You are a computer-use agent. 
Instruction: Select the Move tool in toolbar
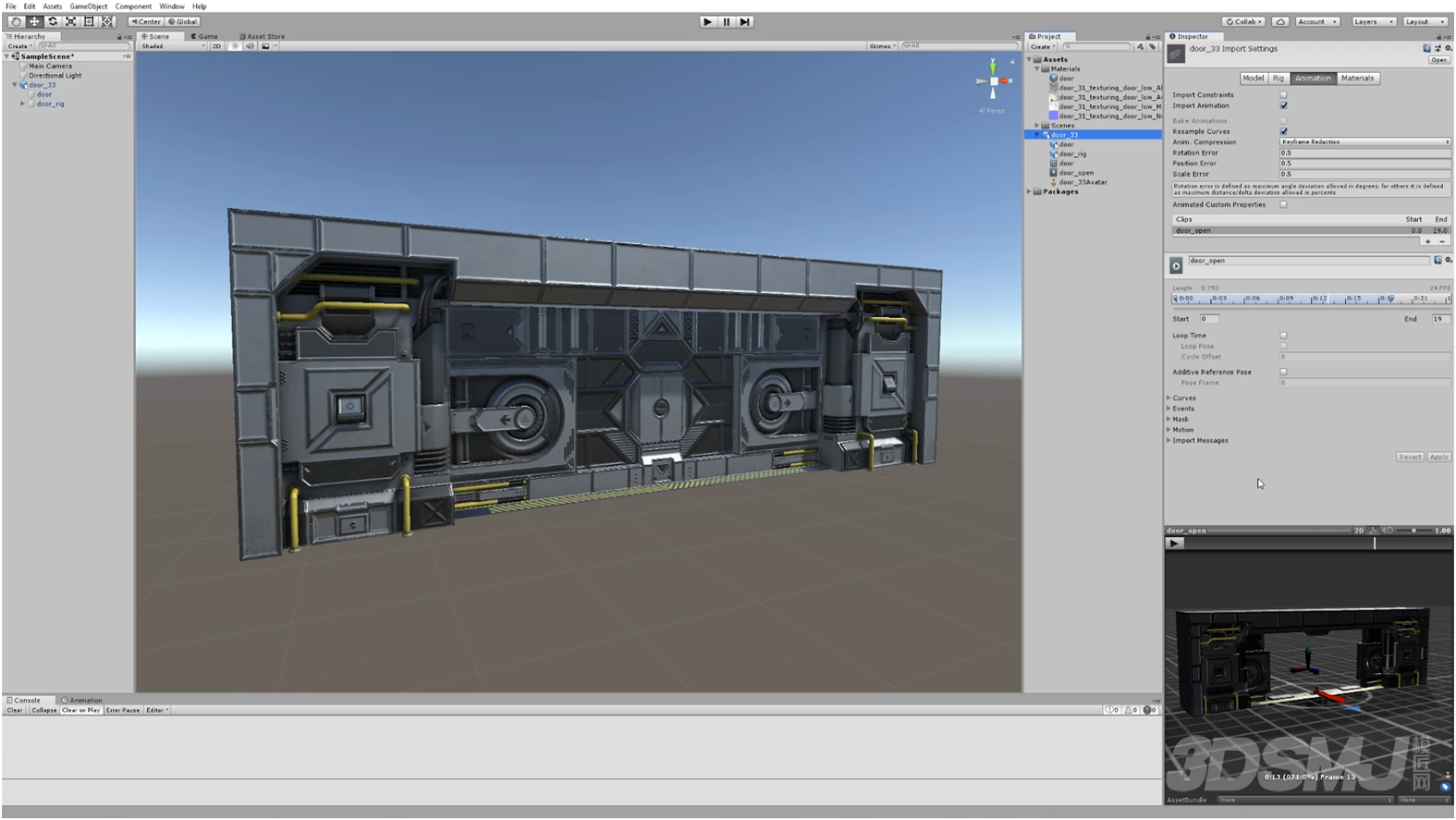[34, 21]
